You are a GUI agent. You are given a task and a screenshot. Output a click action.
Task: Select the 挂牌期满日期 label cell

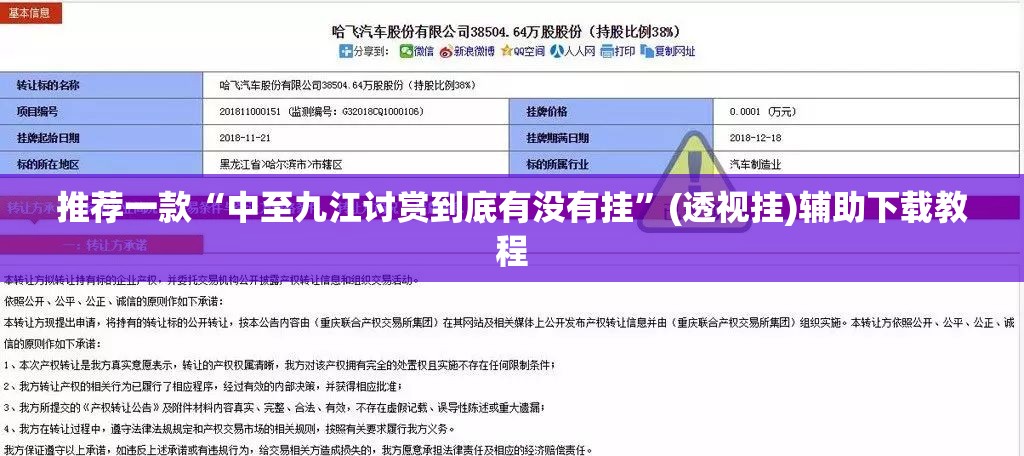pos(611,138)
